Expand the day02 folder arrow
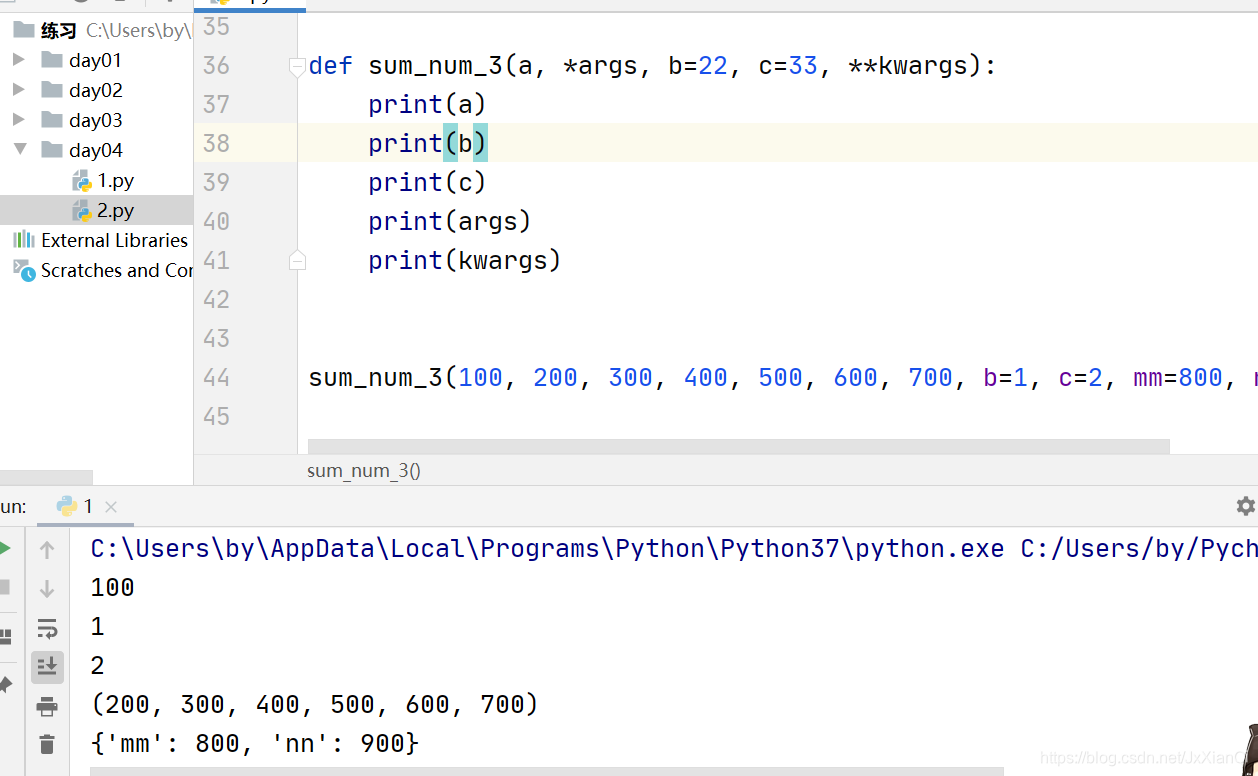 (x=18, y=90)
